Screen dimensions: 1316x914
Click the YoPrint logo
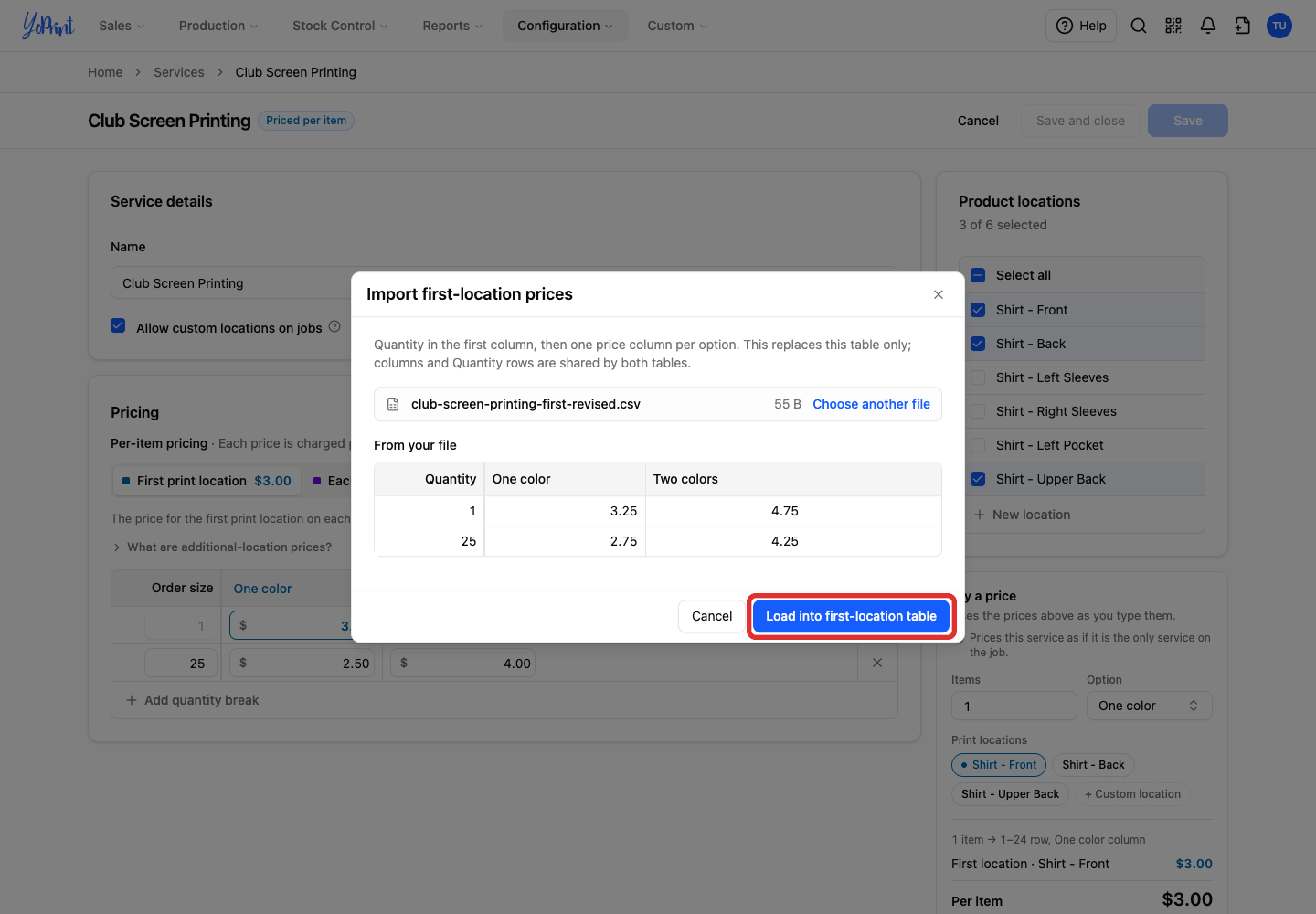(x=48, y=26)
